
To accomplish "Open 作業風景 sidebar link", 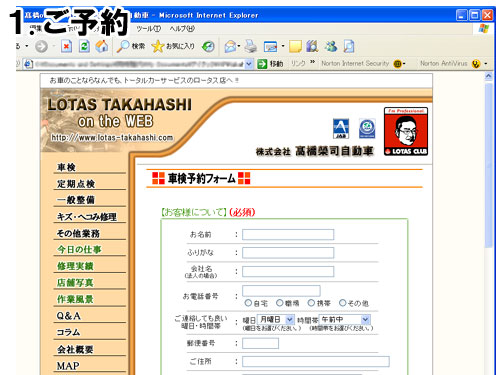I will tap(75, 299).
